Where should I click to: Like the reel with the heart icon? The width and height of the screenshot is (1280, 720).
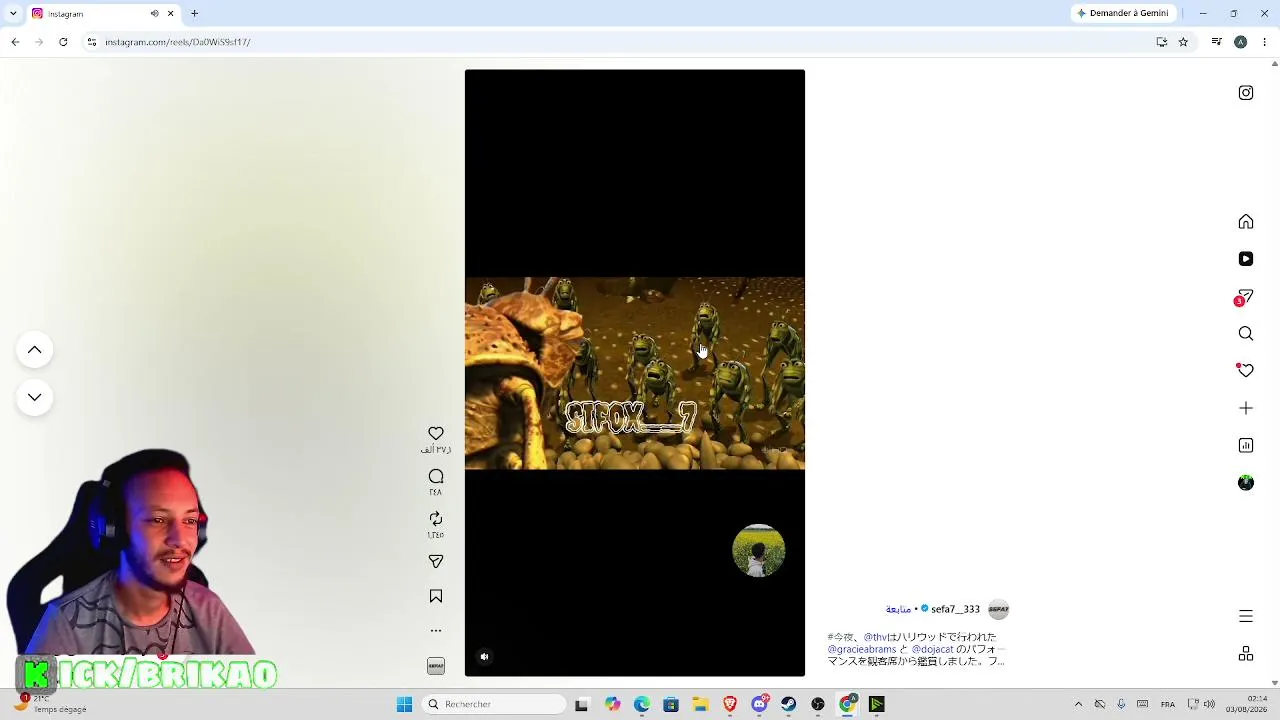[x=436, y=434]
